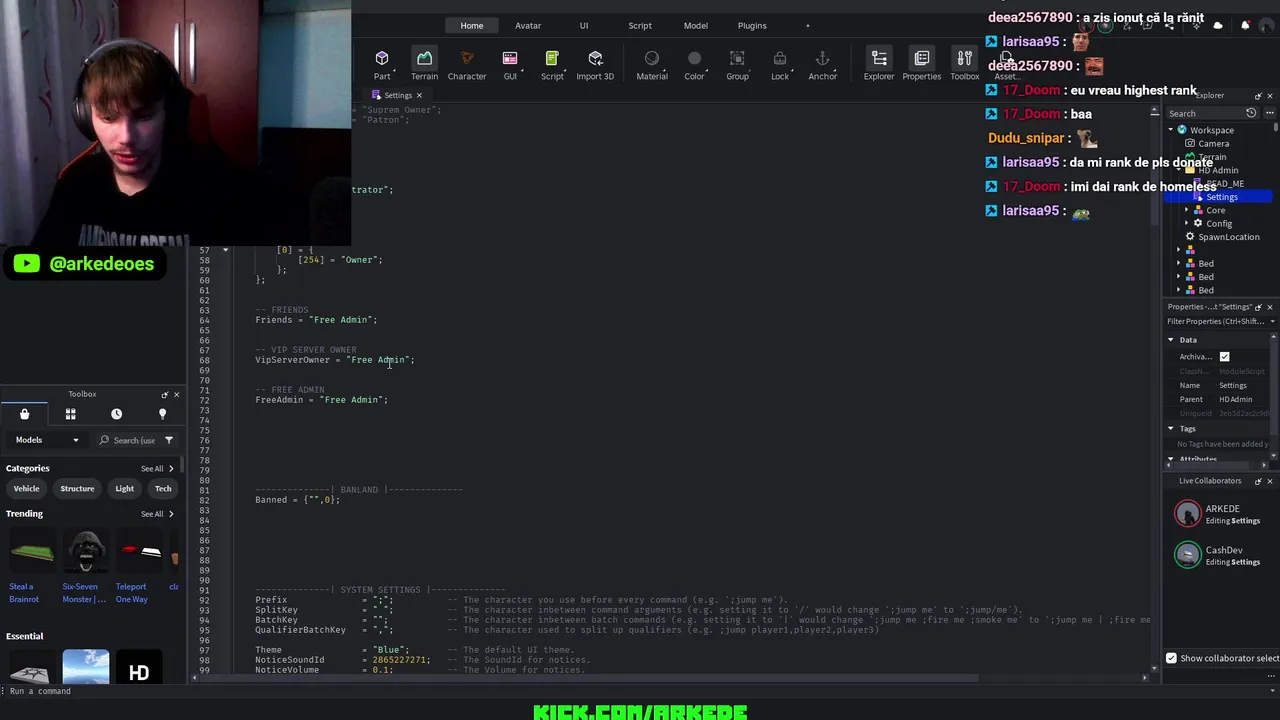Select the Part tool in the ribbon
This screenshot has width=1280, height=720.
click(382, 64)
